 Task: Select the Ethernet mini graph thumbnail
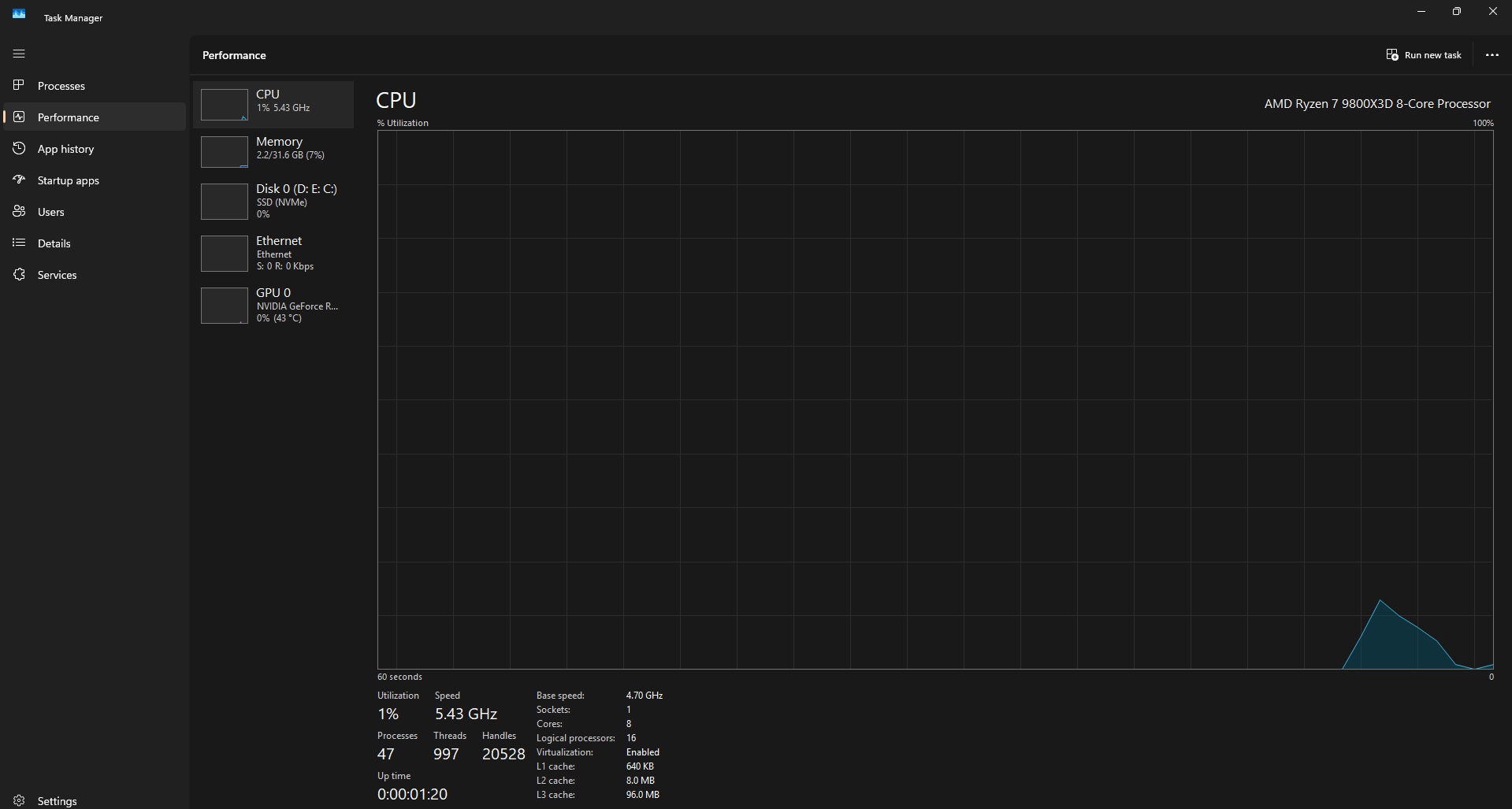click(225, 254)
